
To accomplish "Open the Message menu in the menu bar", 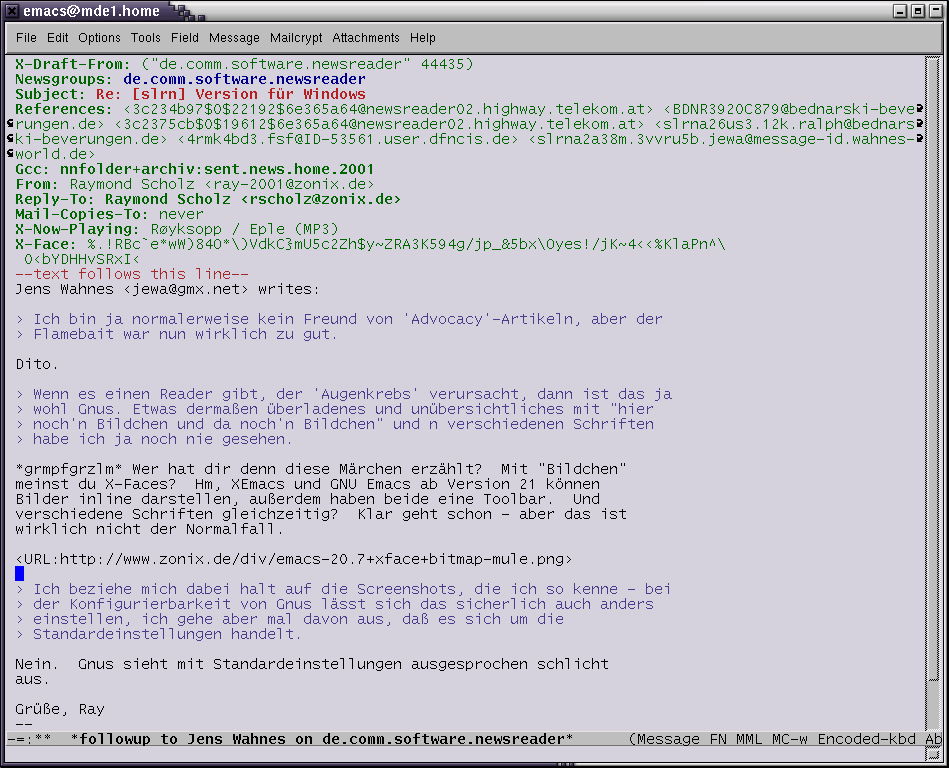I will tap(234, 38).
